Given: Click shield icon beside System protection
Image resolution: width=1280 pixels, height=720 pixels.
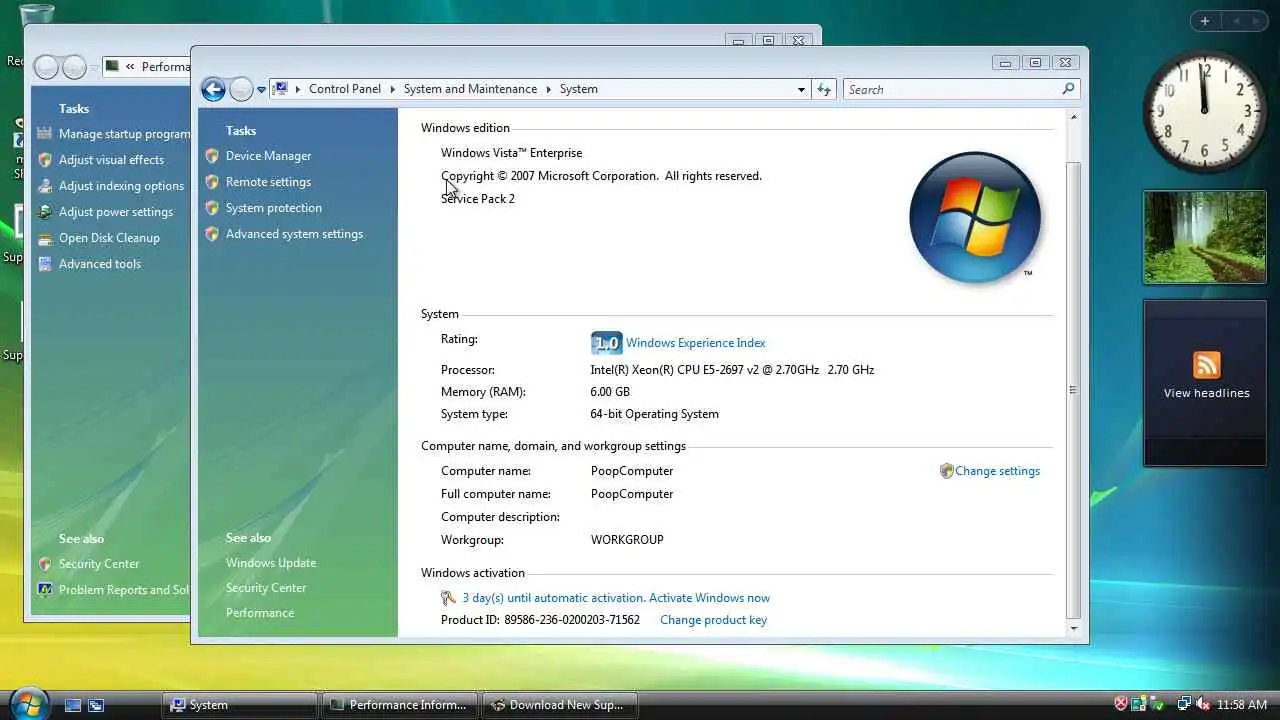Looking at the screenshot, I should point(212,208).
